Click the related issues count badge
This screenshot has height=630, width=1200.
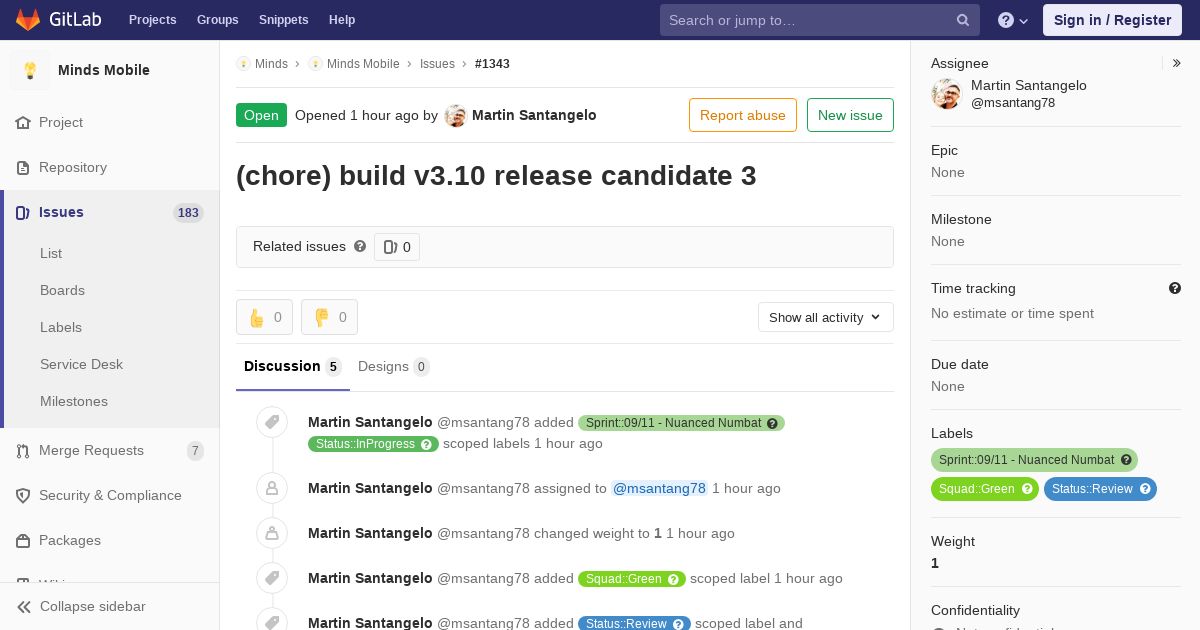[397, 247]
